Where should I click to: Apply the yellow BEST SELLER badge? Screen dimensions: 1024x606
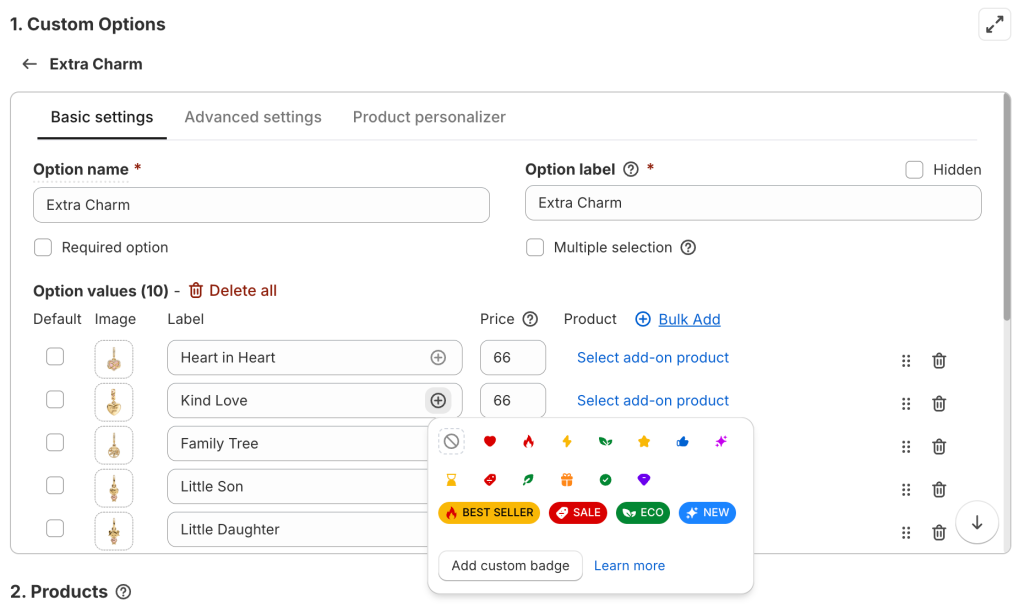pos(489,513)
